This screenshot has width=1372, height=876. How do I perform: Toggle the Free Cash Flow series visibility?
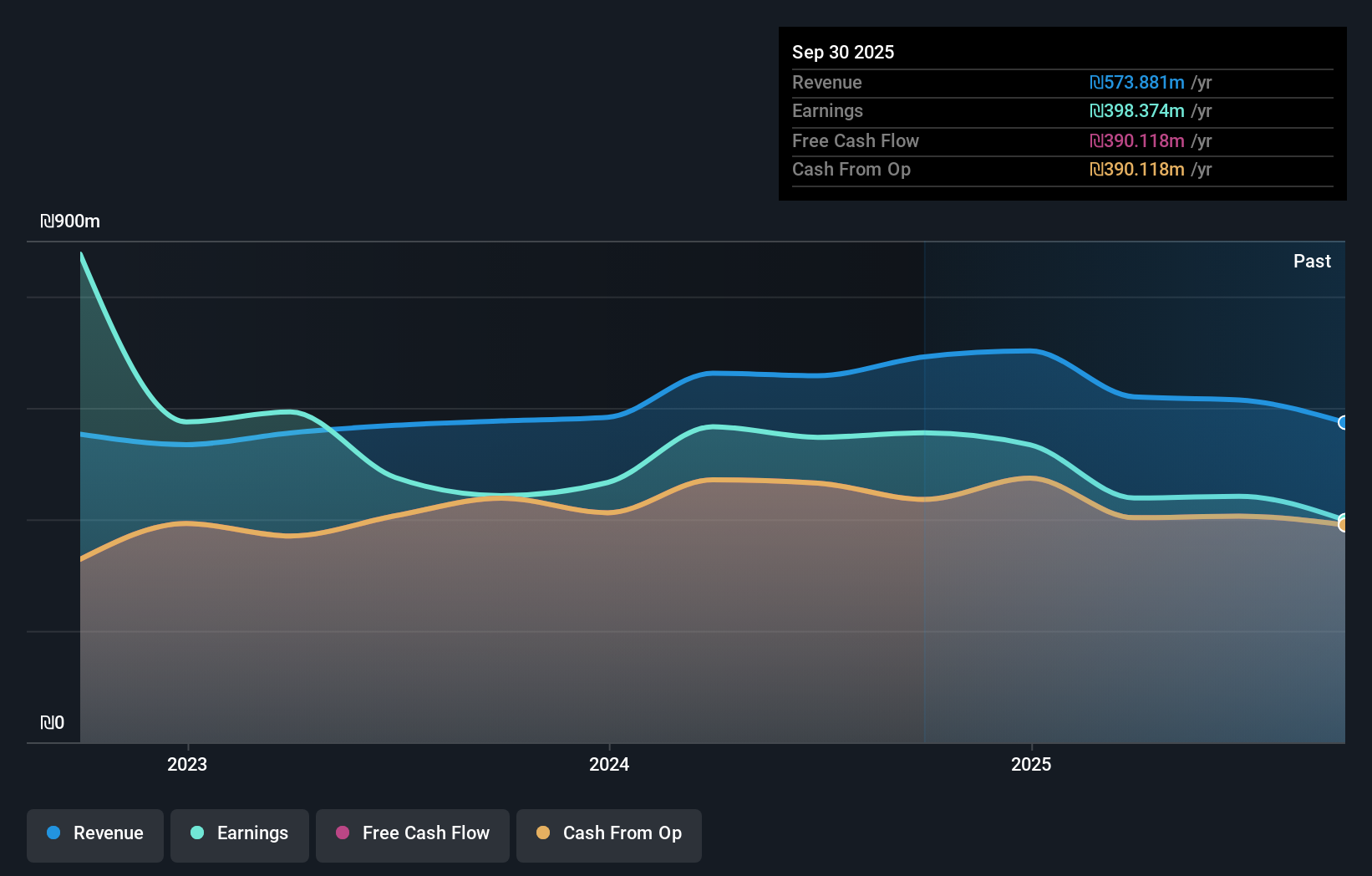pyautogui.click(x=412, y=833)
